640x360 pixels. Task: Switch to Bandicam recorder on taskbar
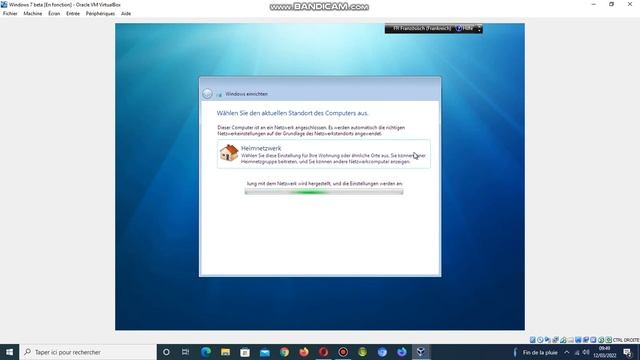click(x=343, y=352)
